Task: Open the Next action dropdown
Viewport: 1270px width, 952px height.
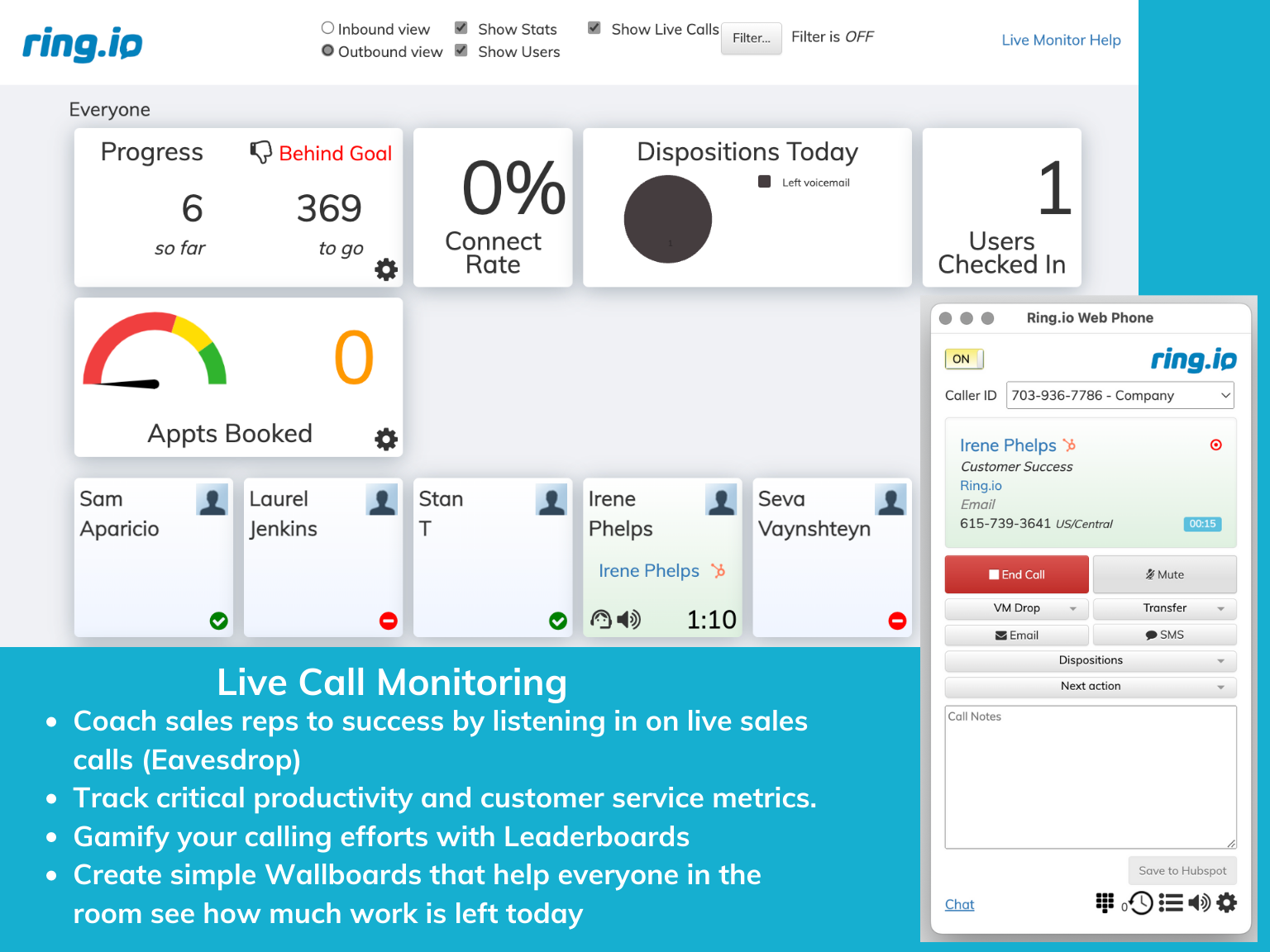Action: click(x=1090, y=687)
